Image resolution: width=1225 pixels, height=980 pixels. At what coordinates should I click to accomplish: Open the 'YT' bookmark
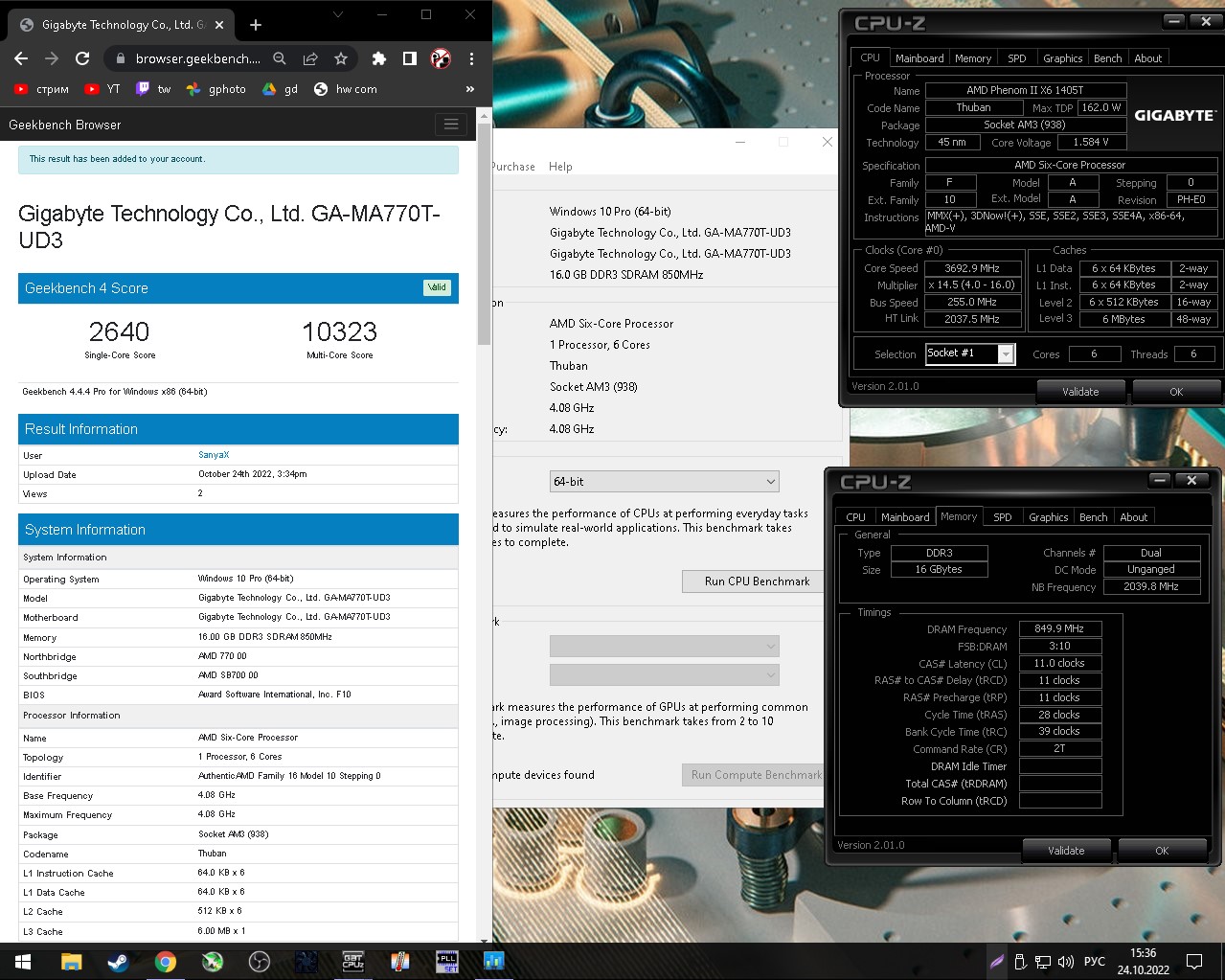[102, 89]
